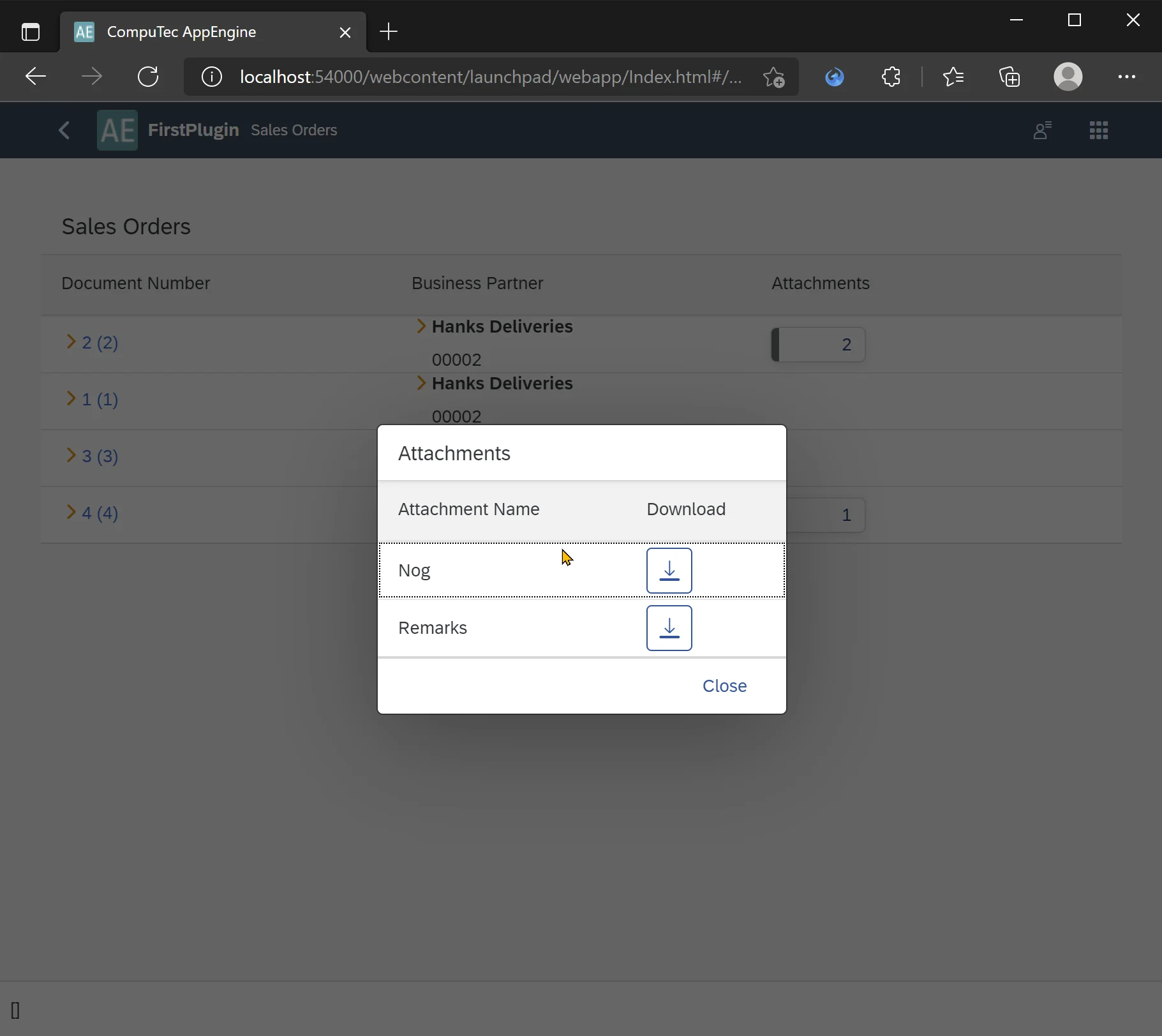Open document 4 (4) link
This screenshot has width=1162, height=1036.
pos(100,513)
